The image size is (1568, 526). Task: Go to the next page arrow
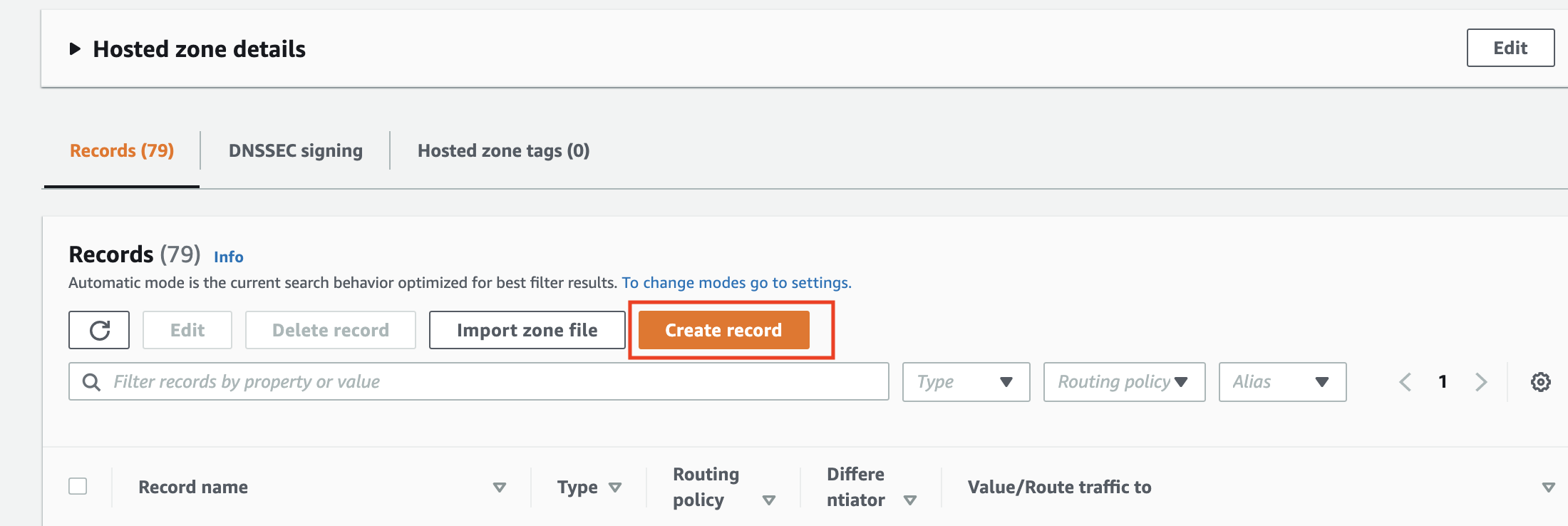[1481, 382]
